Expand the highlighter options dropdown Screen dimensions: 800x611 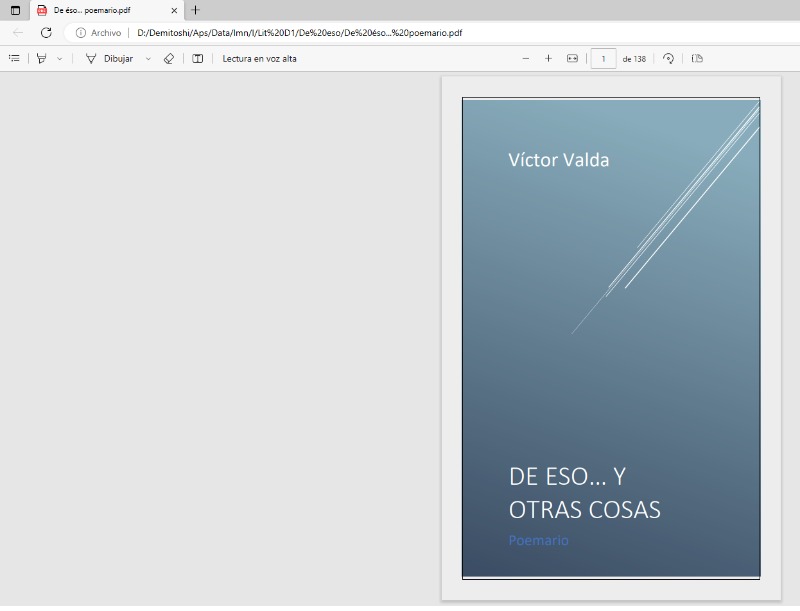[60, 59]
